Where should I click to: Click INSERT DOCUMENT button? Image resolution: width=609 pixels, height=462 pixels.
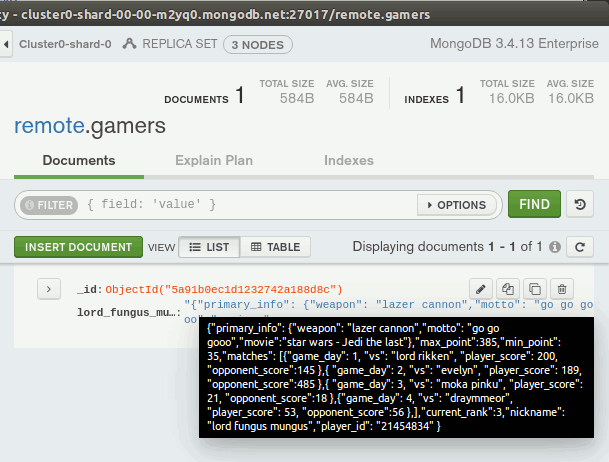click(78, 247)
